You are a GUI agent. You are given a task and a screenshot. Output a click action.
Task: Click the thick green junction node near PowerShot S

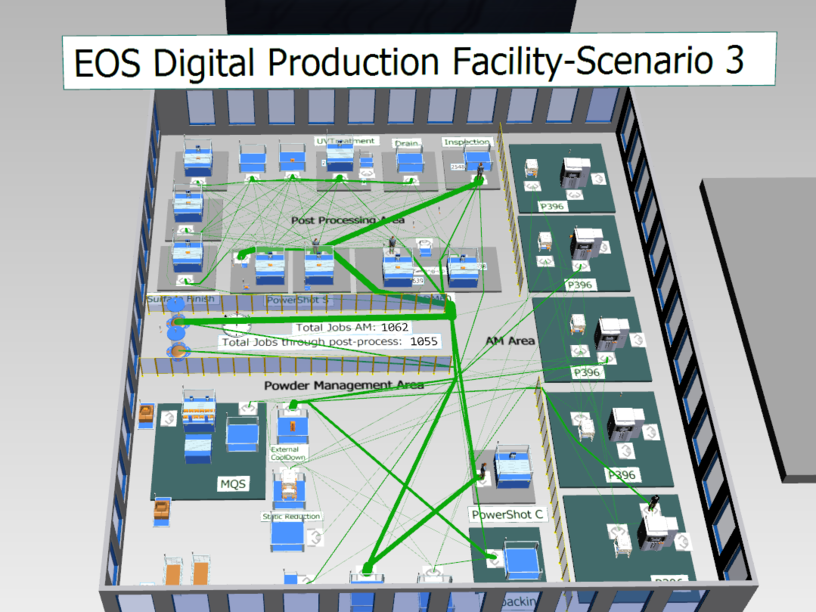450,311
